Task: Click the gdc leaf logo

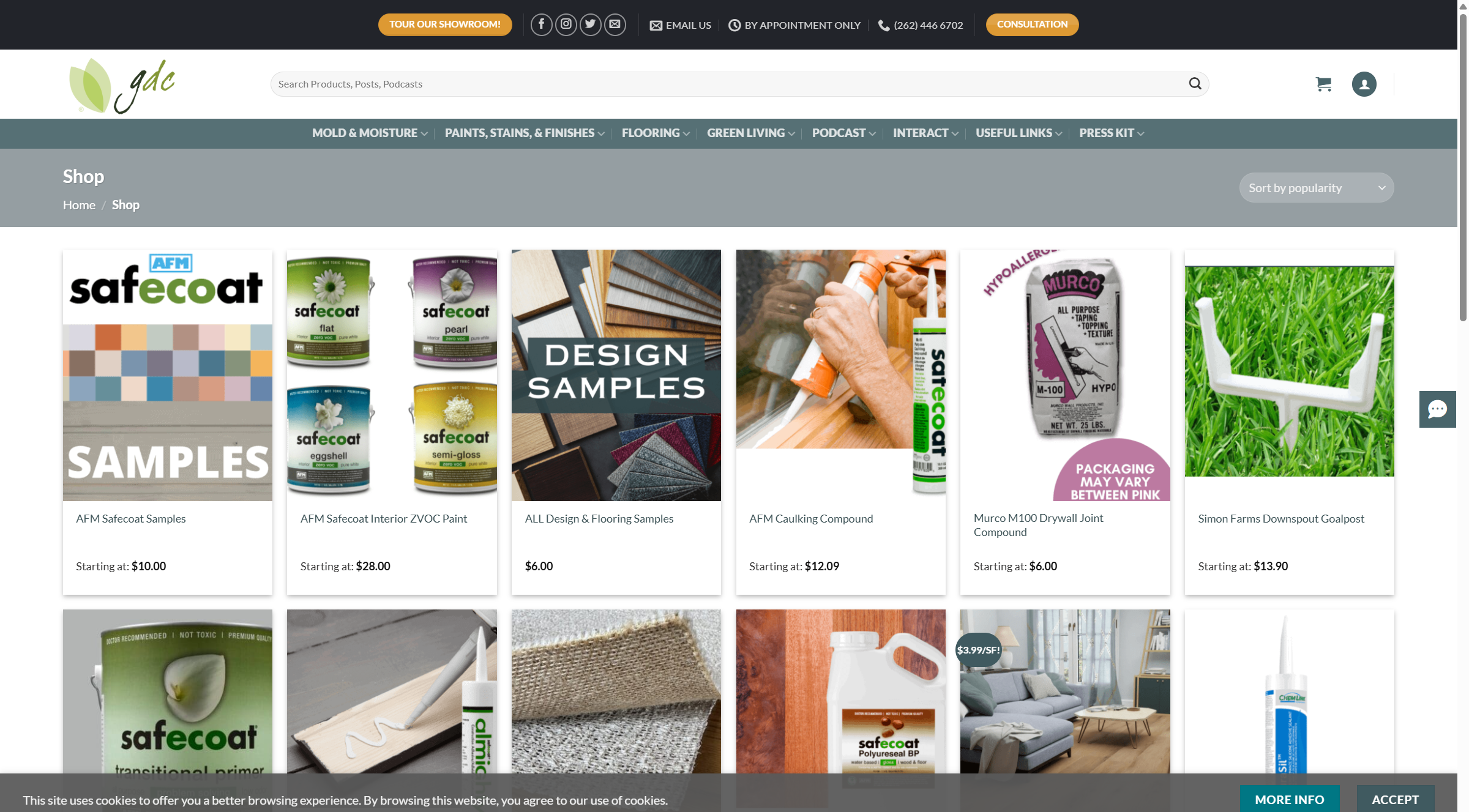Action: 122,86
